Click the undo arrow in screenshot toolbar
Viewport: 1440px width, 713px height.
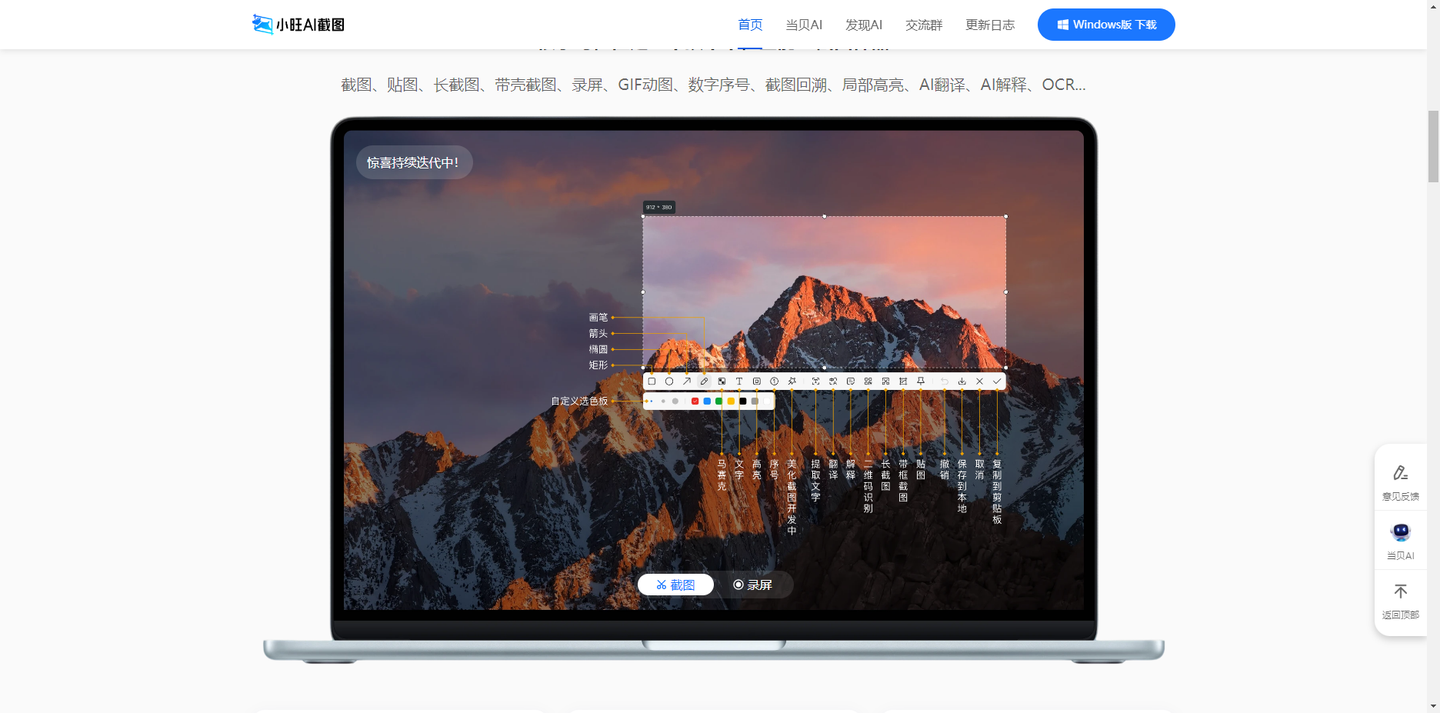(944, 381)
